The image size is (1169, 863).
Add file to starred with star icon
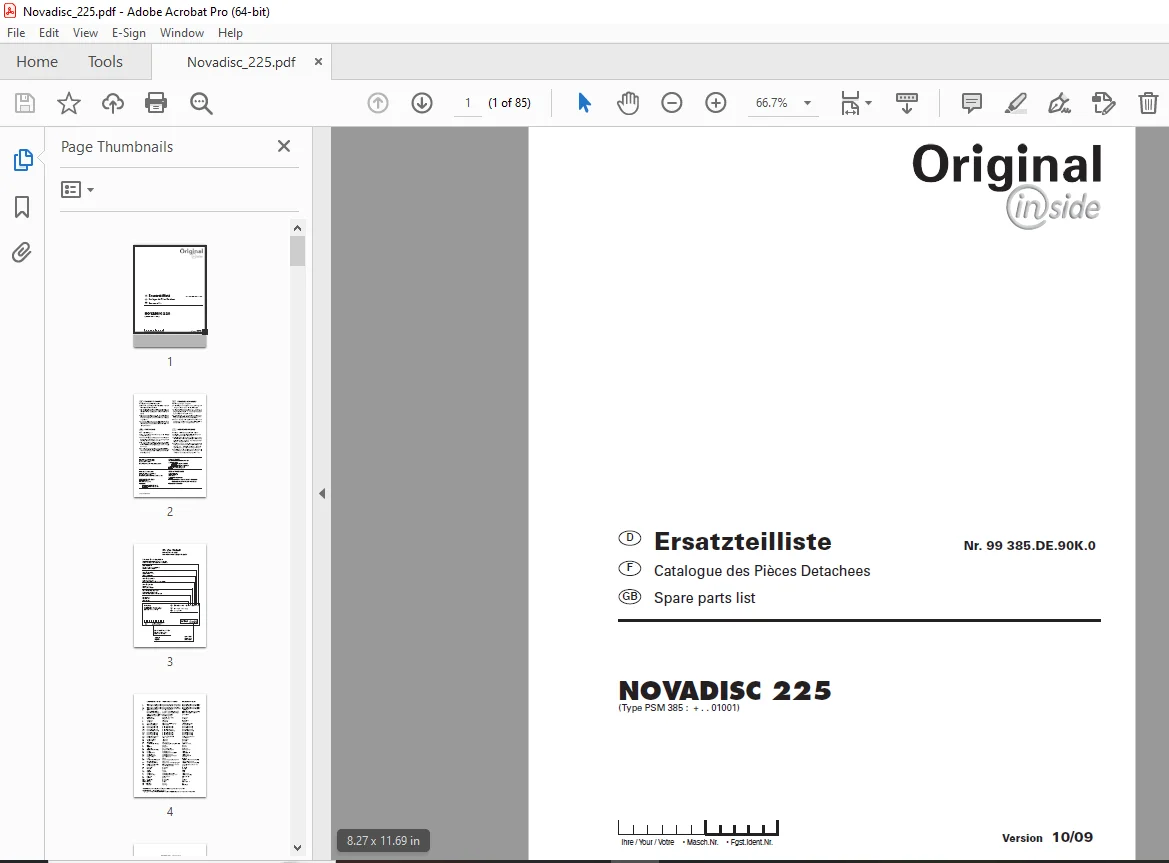tap(69, 103)
